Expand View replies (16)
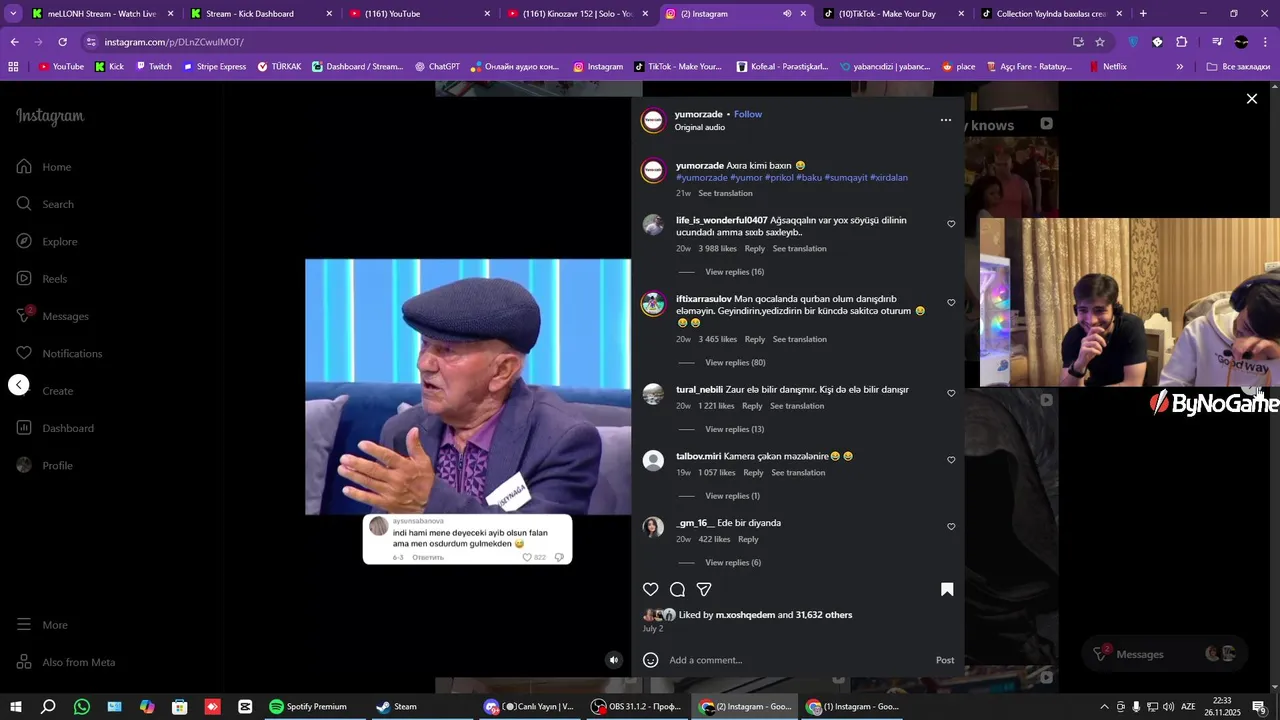 (x=734, y=272)
